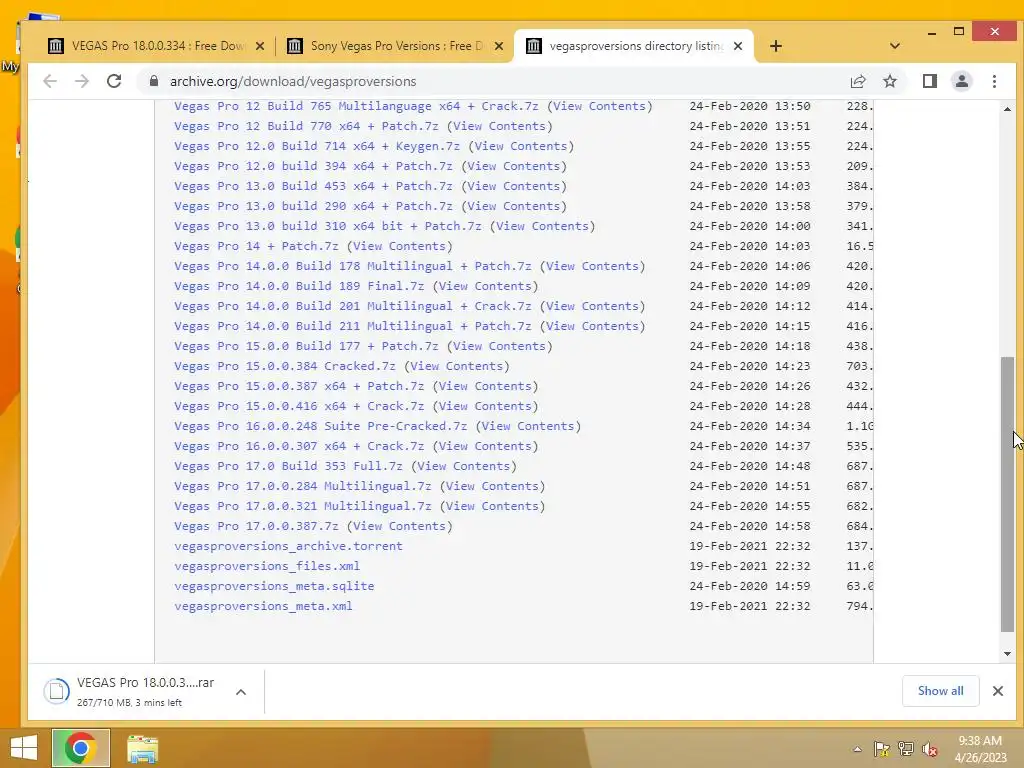The image size is (1024, 768).
Task: Open a new tab with plus button
Action: [775, 46]
